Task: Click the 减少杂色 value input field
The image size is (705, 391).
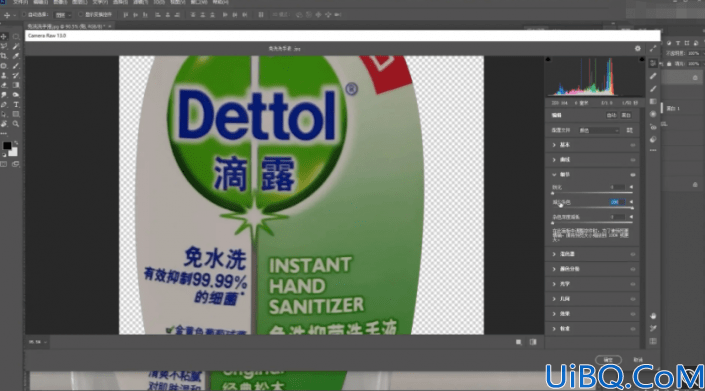Action: [x=616, y=202]
